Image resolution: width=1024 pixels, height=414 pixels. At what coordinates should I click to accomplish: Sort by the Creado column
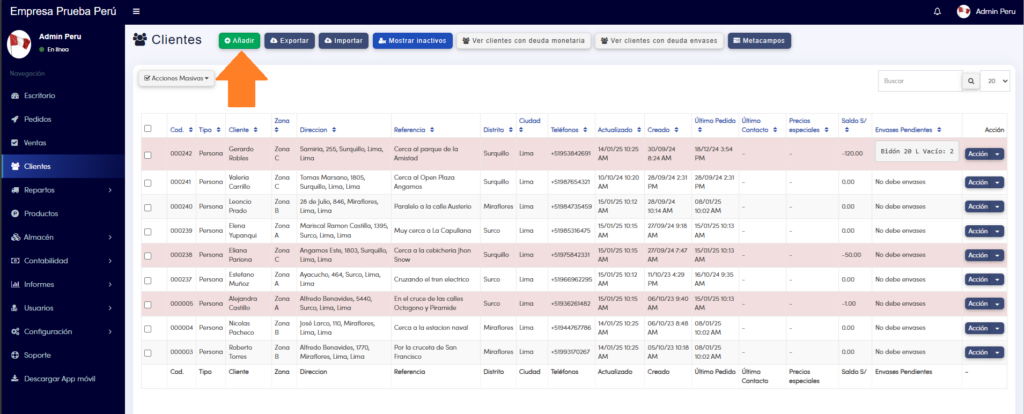pyautogui.click(x=662, y=130)
